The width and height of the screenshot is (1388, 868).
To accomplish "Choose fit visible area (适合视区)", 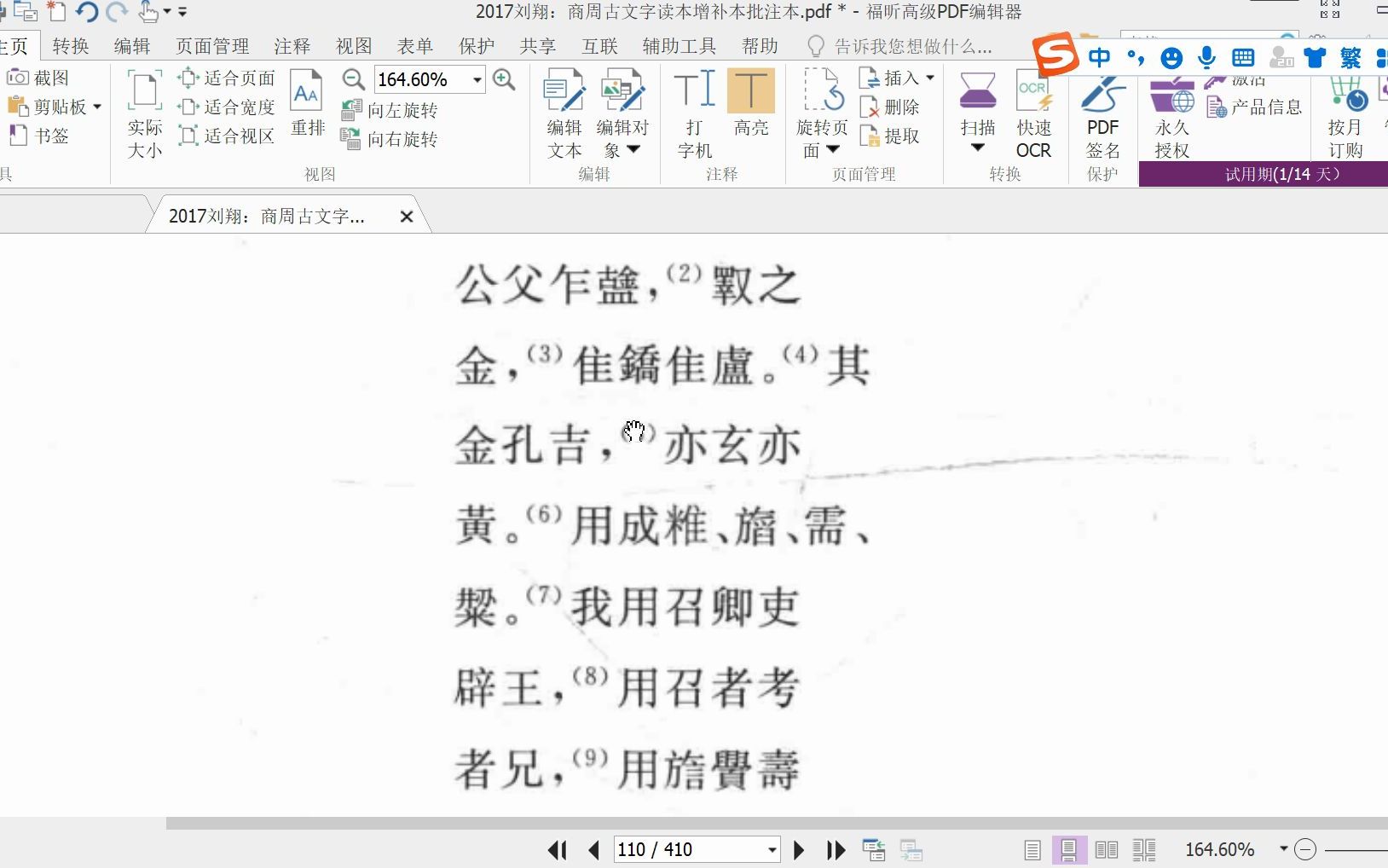I will click(x=227, y=136).
